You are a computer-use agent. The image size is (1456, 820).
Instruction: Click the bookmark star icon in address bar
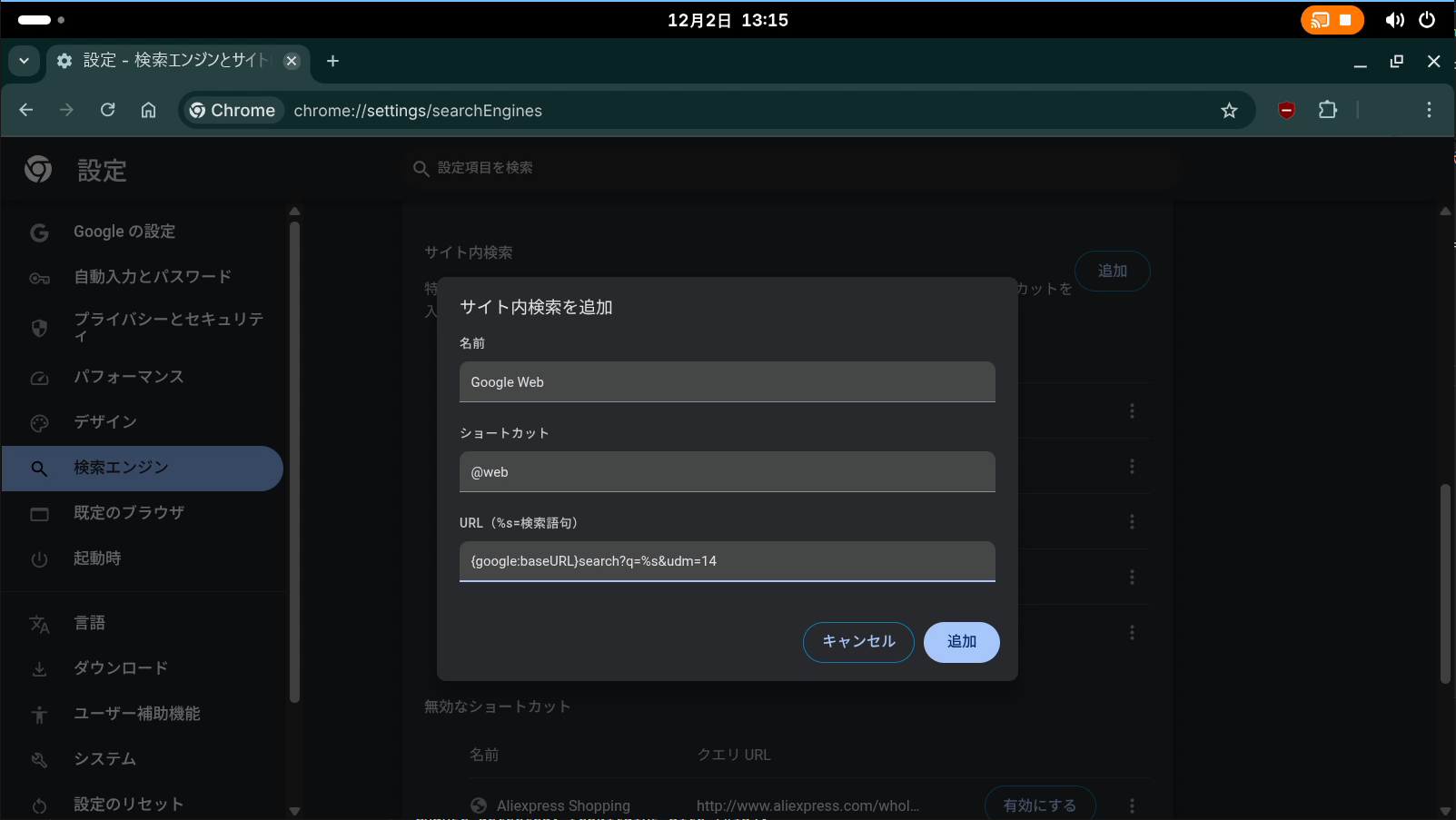click(x=1229, y=111)
